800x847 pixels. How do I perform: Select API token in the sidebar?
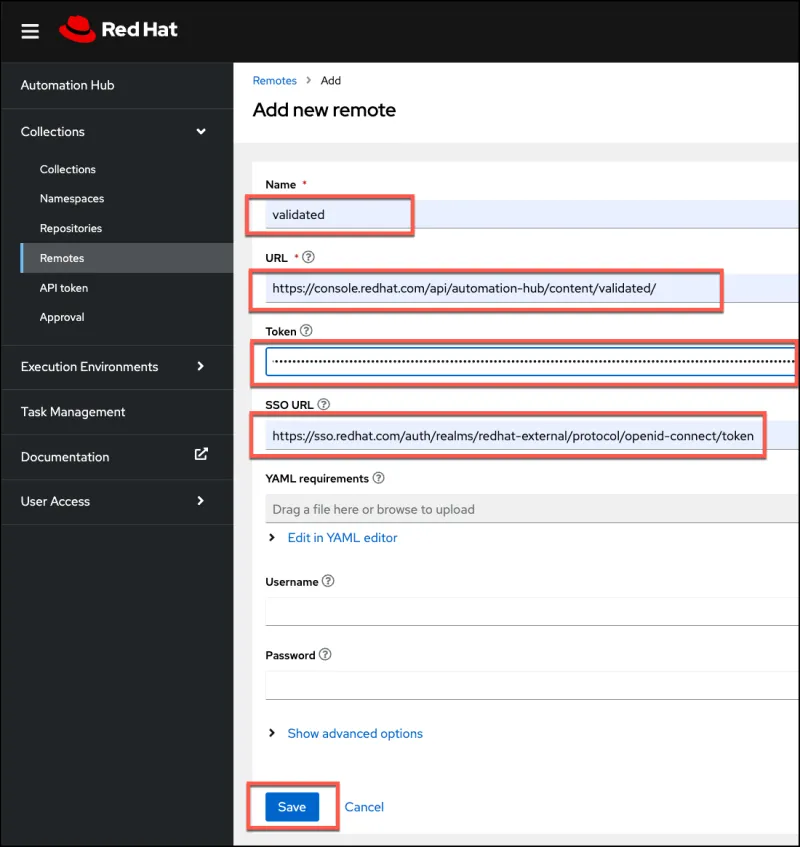64,288
